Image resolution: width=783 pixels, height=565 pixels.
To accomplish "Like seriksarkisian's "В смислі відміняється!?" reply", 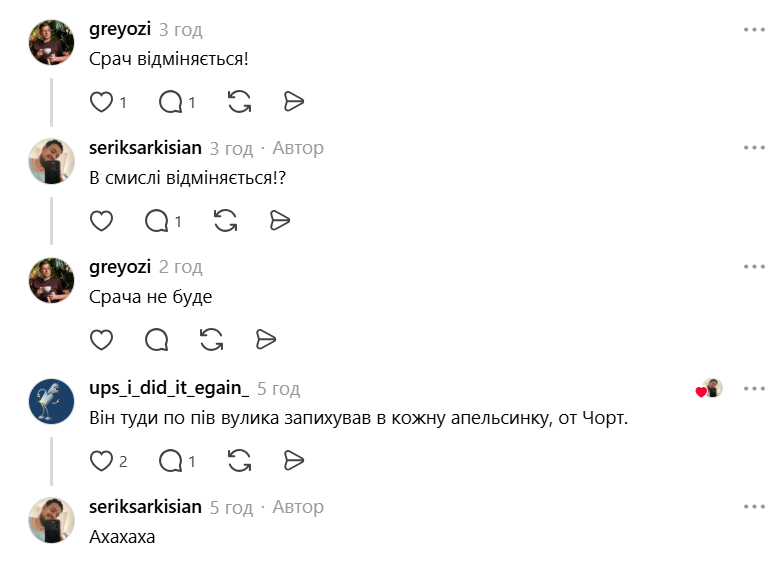I will (102, 221).
